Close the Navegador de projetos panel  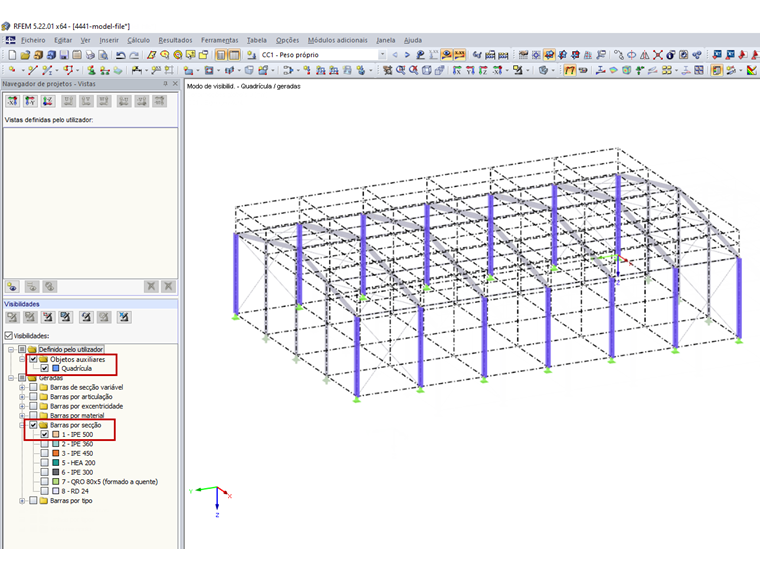[175, 84]
